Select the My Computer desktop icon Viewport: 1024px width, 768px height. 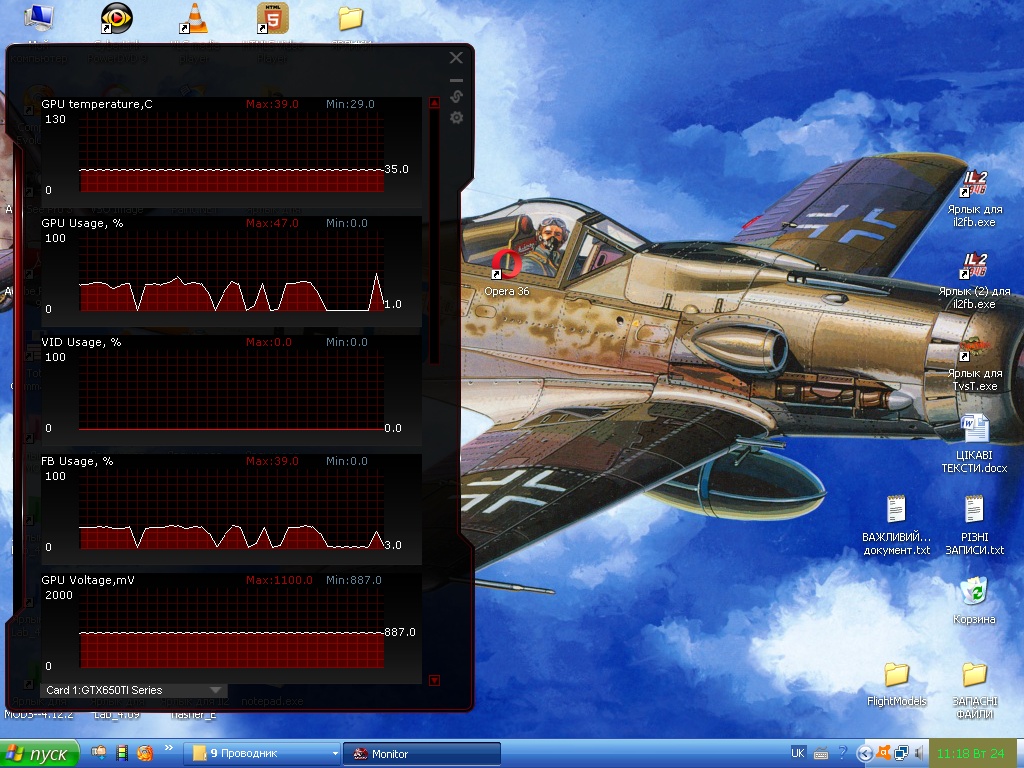tap(39, 18)
